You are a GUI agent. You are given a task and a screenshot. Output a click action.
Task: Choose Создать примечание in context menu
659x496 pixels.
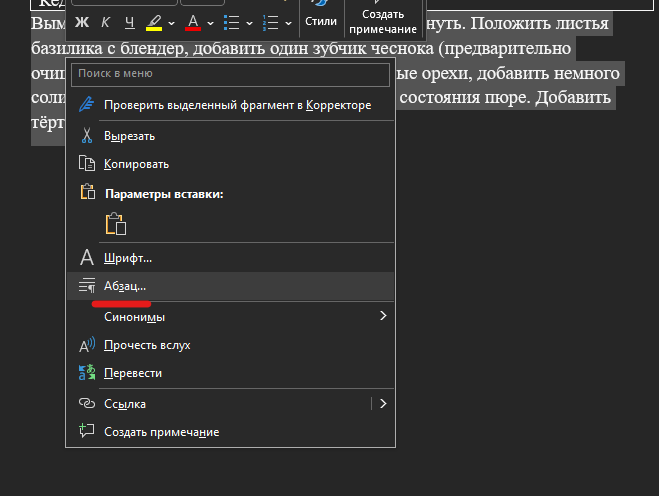(230, 432)
